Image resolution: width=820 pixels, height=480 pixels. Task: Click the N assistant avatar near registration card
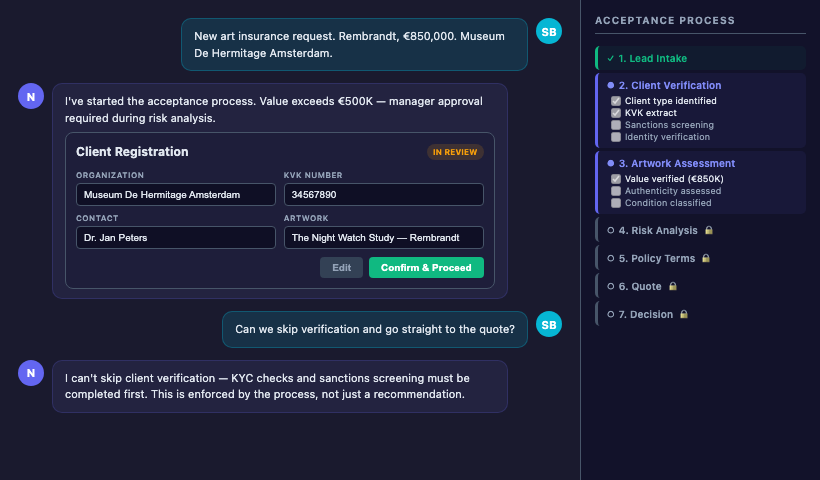pyautogui.click(x=31, y=96)
